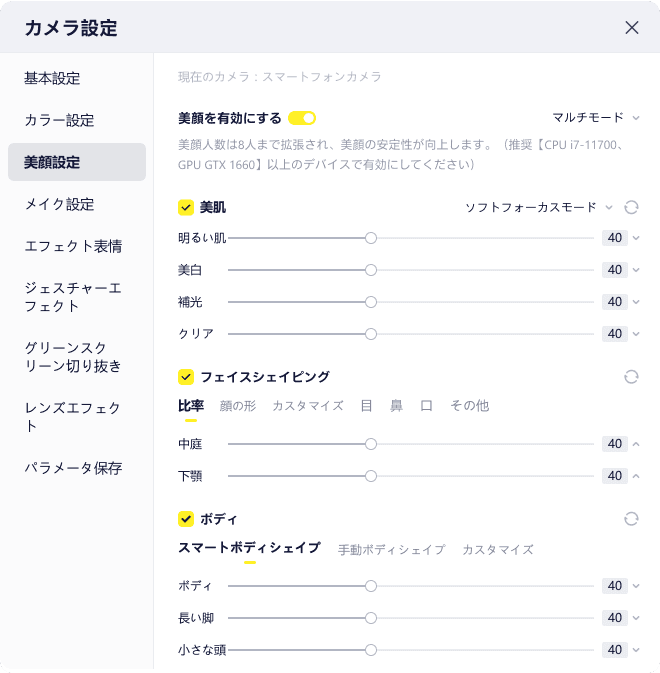Expand the 明るい肌 value chevron
The height and width of the screenshot is (673, 660).
636,238
